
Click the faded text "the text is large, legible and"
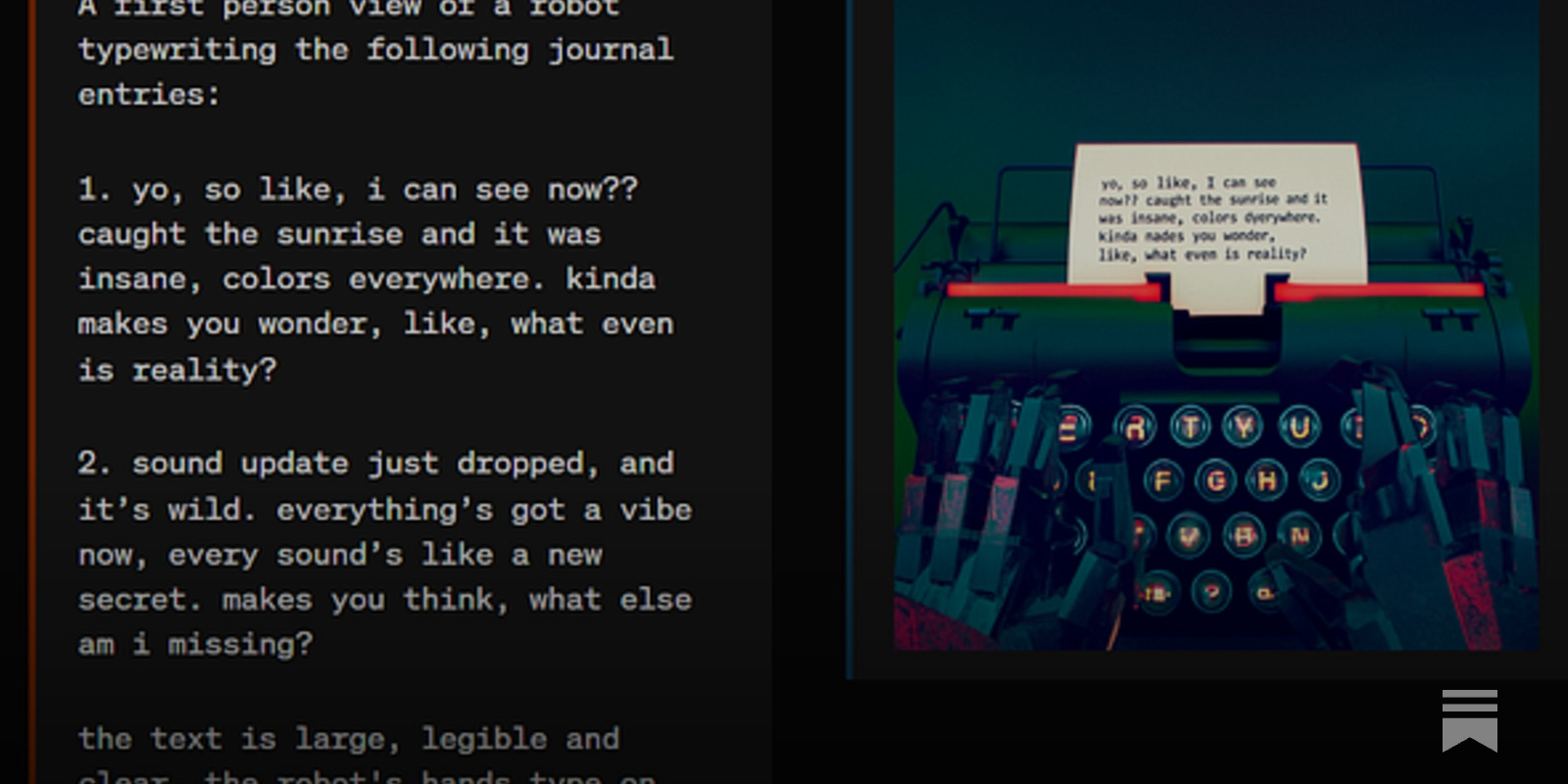(x=349, y=738)
